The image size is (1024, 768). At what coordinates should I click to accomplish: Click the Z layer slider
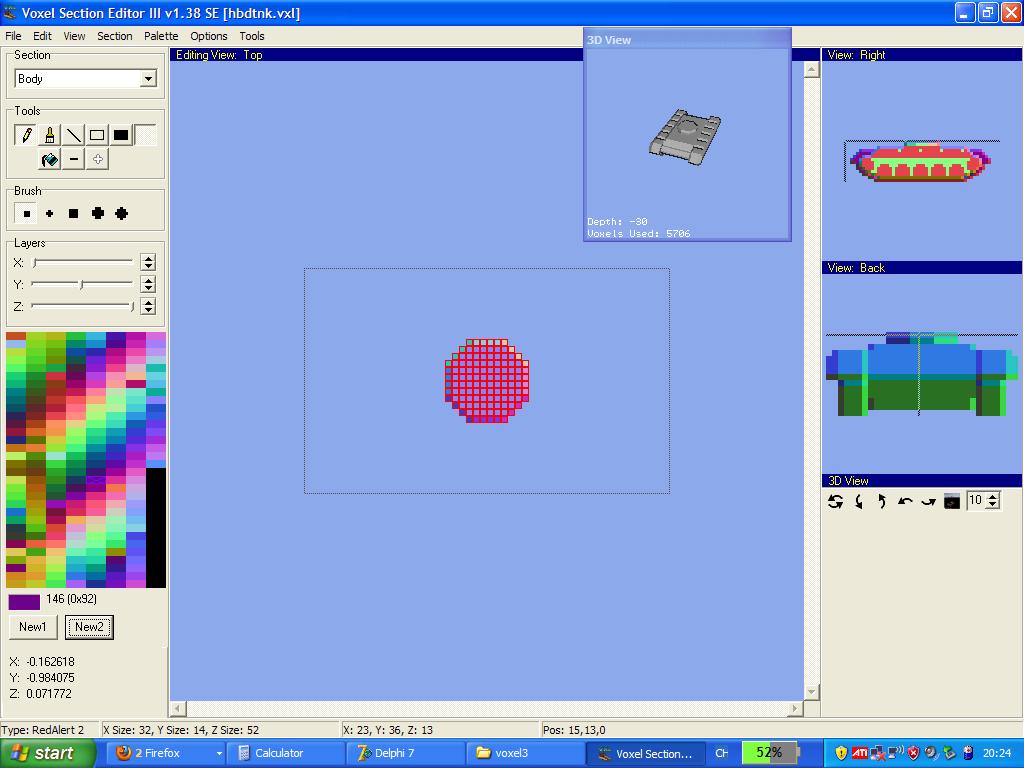[82, 306]
